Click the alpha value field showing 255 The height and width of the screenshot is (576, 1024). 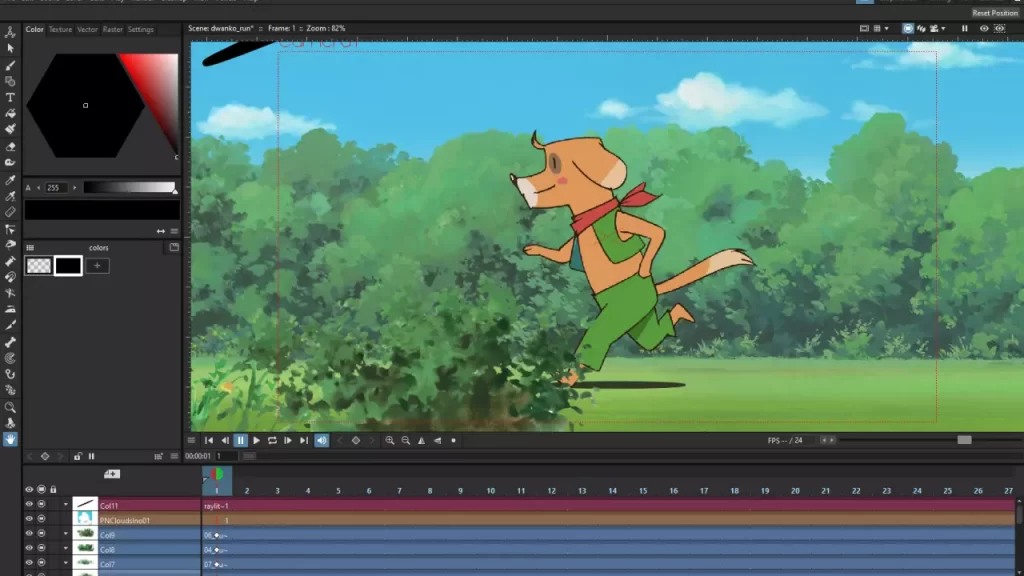pyautogui.click(x=54, y=188)
